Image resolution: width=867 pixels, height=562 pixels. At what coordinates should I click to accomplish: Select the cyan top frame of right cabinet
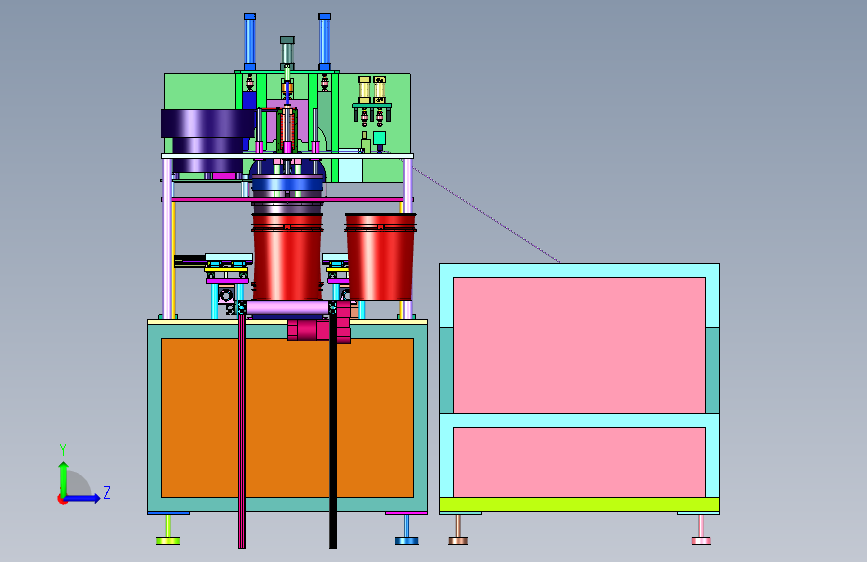coord(579,270)
